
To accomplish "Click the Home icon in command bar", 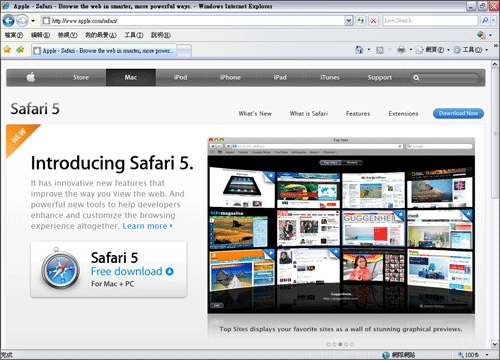I will click(359, 50).
